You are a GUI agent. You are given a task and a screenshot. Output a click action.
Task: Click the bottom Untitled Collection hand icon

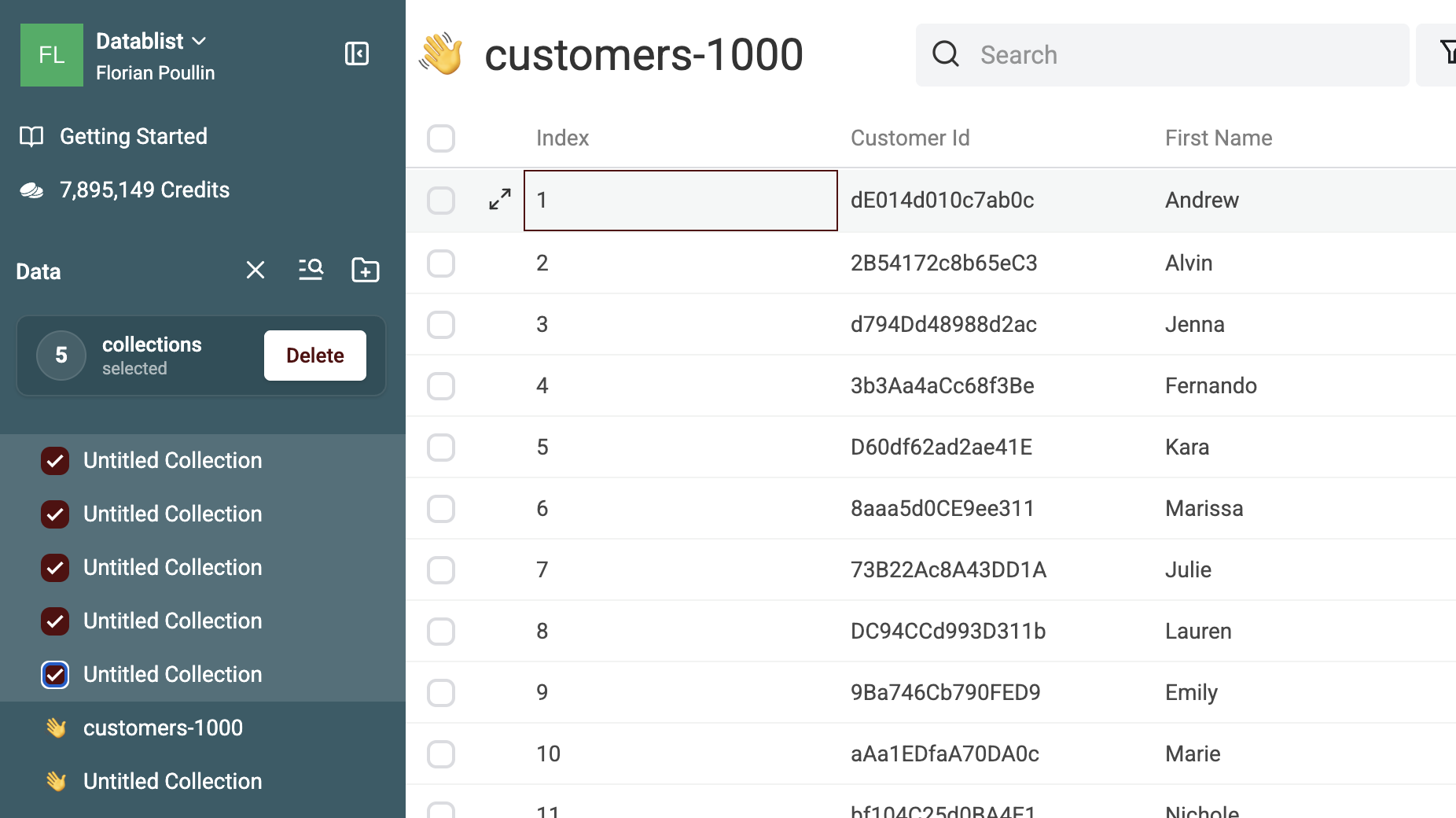coord(56,782)
